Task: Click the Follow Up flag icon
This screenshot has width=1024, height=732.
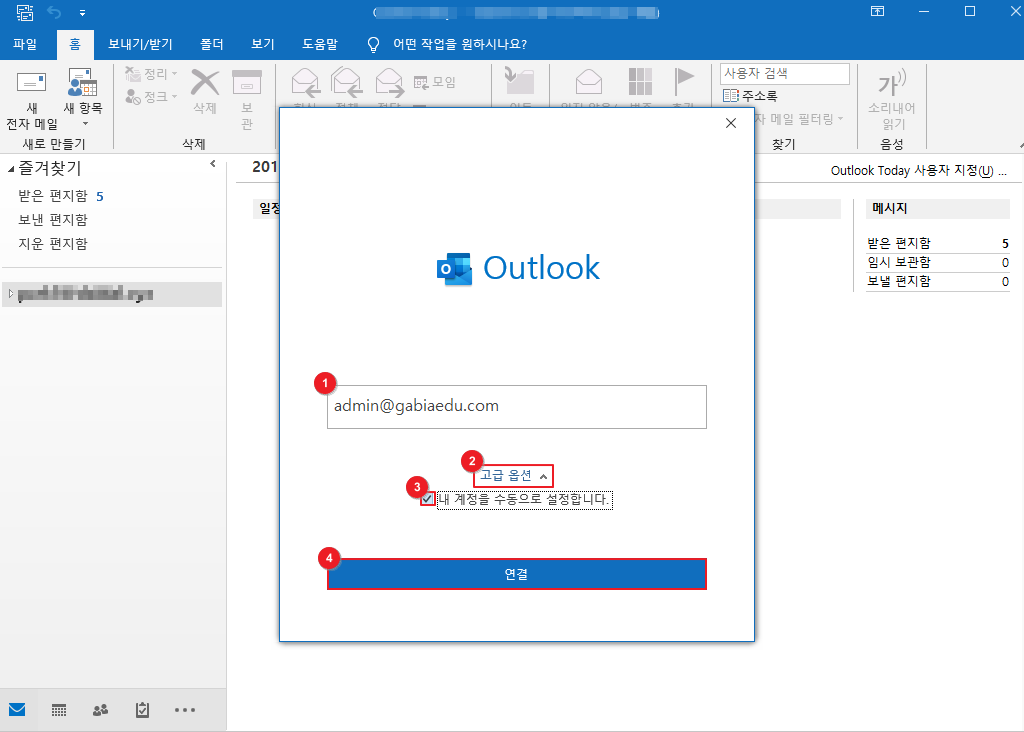Action: point(684,82)
